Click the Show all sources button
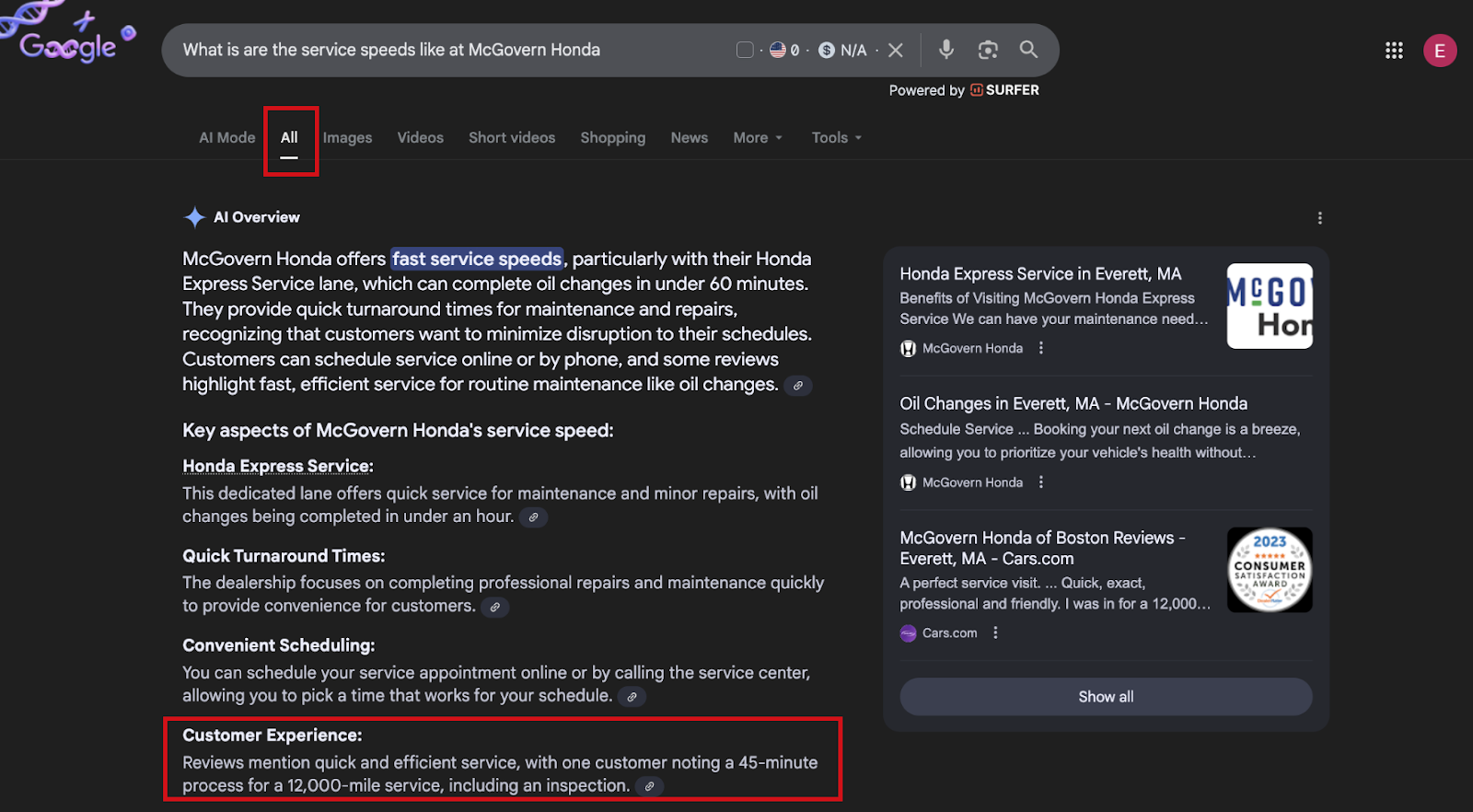Image resolution: width=1473 pixels, height=812 pixels. (1106, 697)
